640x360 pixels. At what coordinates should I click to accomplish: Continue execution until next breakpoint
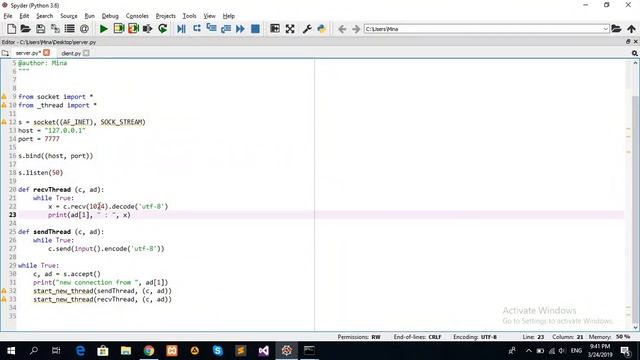[240, 29]
